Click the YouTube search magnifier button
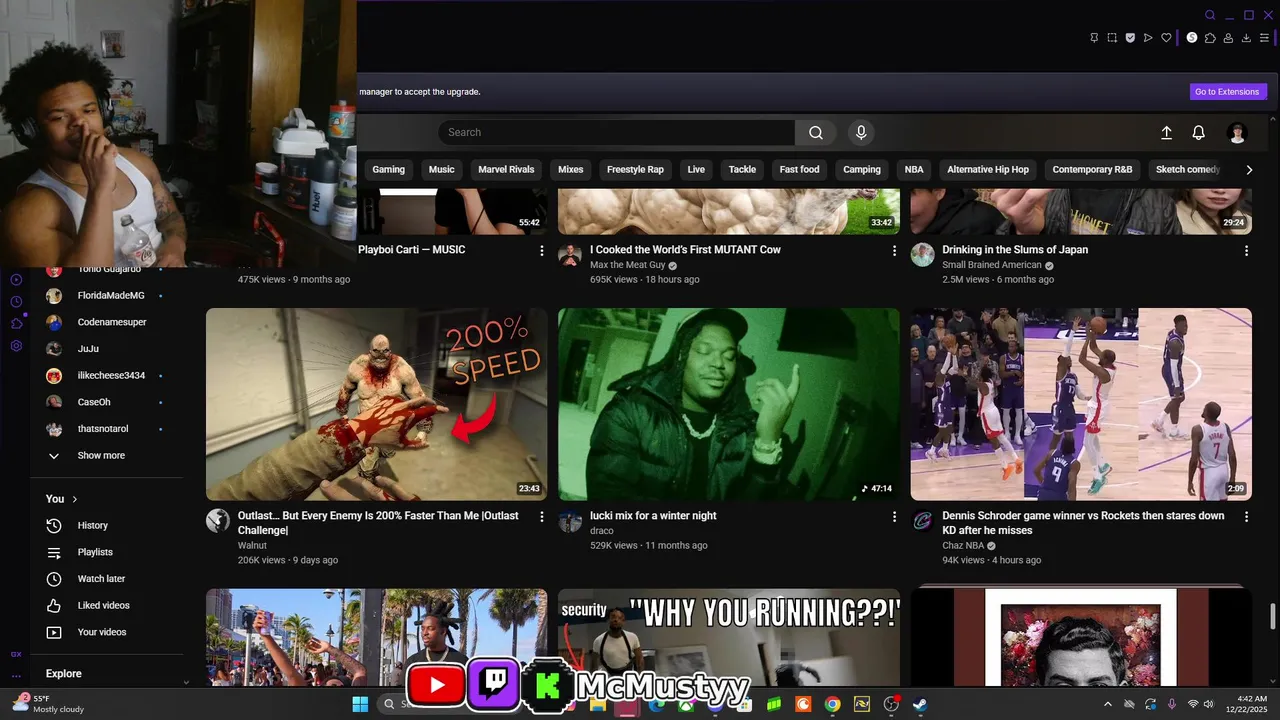Image resolution: width=1280 pixels, height=720 pixels. 816,132
